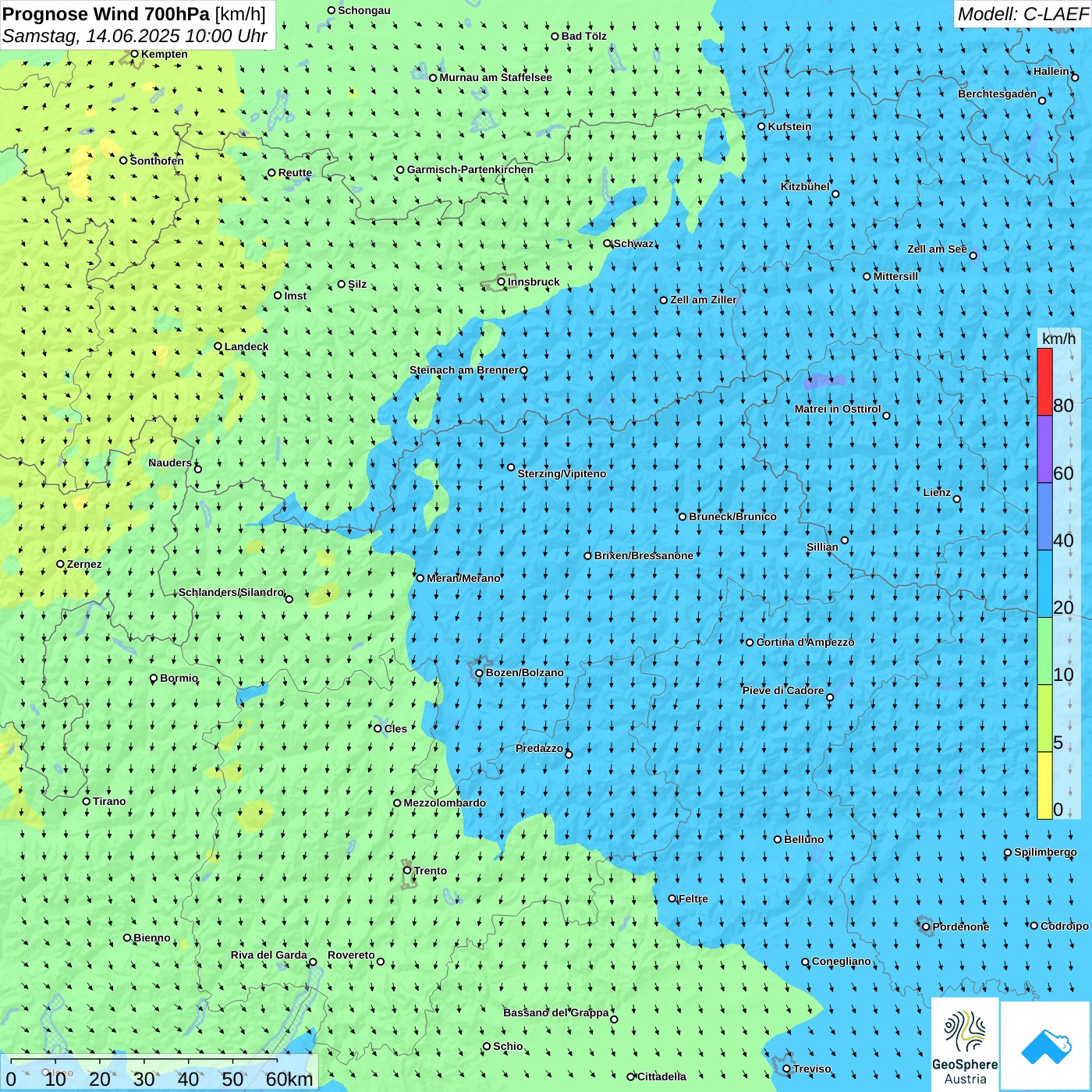Click the 'Modell: C-LAEF' label
1092x1092 pixels.
(x=1023, y=14)
